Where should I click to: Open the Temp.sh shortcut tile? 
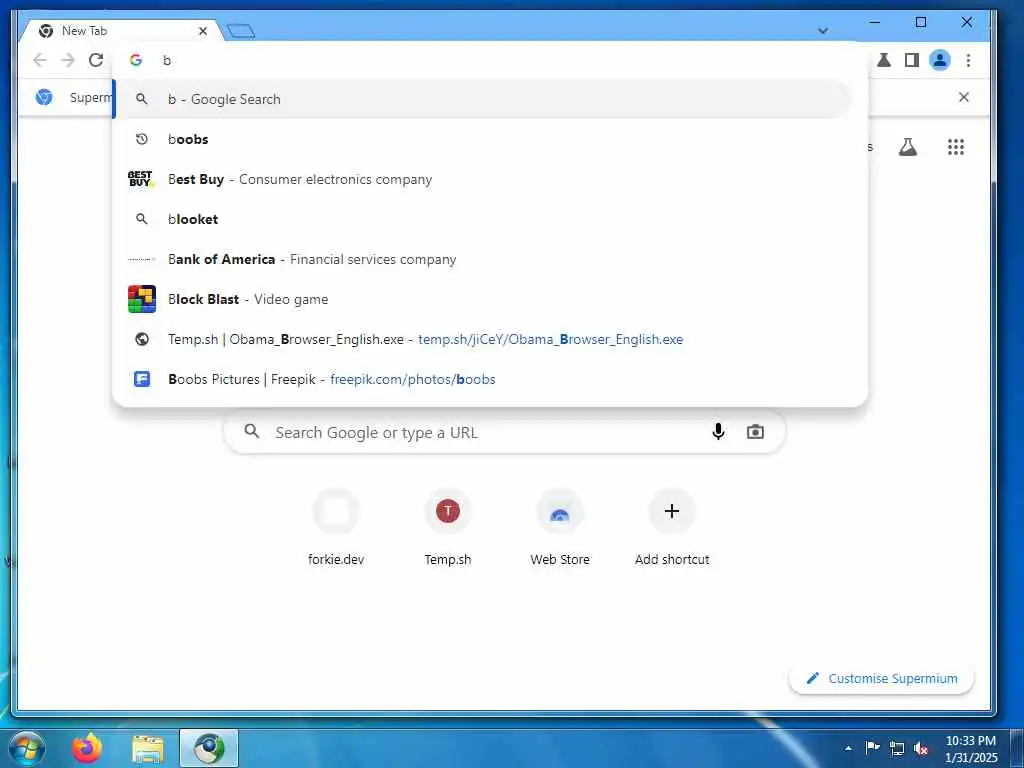(x=448, y=528)
